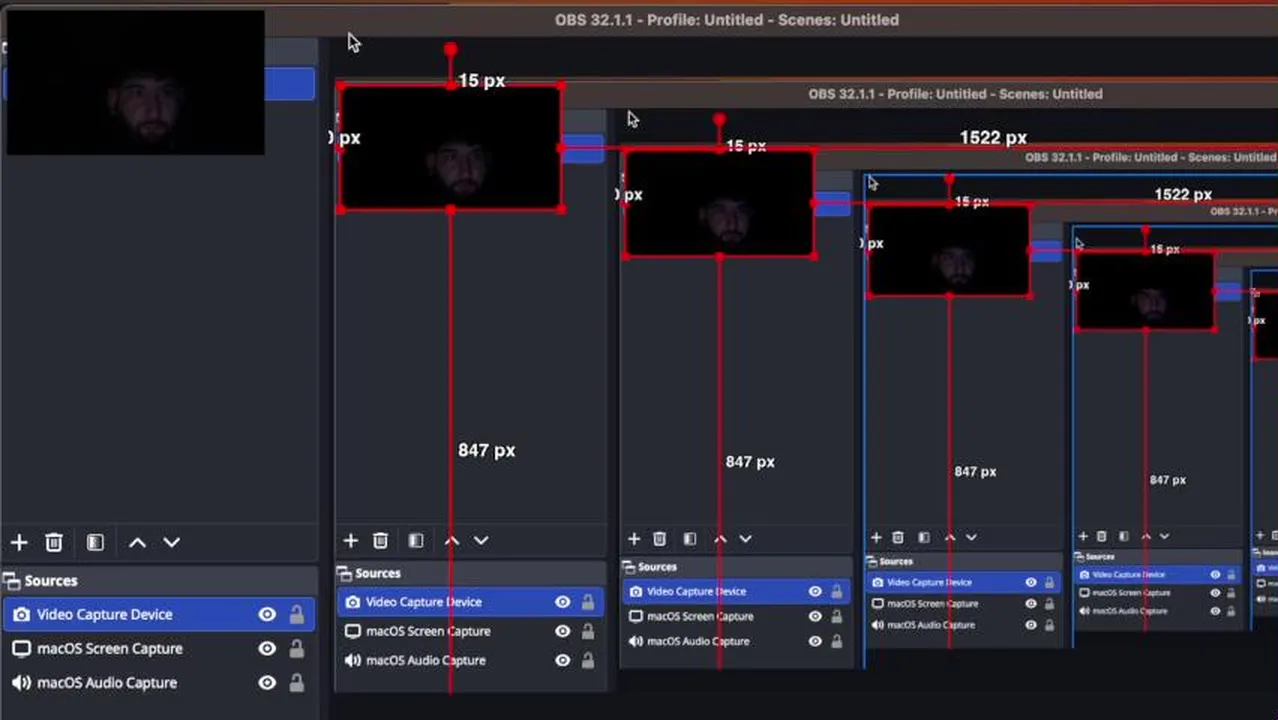Click the unboxed webcam thumbnail in the top corner
The image size is (1278, 720).
tap(135, 82)
